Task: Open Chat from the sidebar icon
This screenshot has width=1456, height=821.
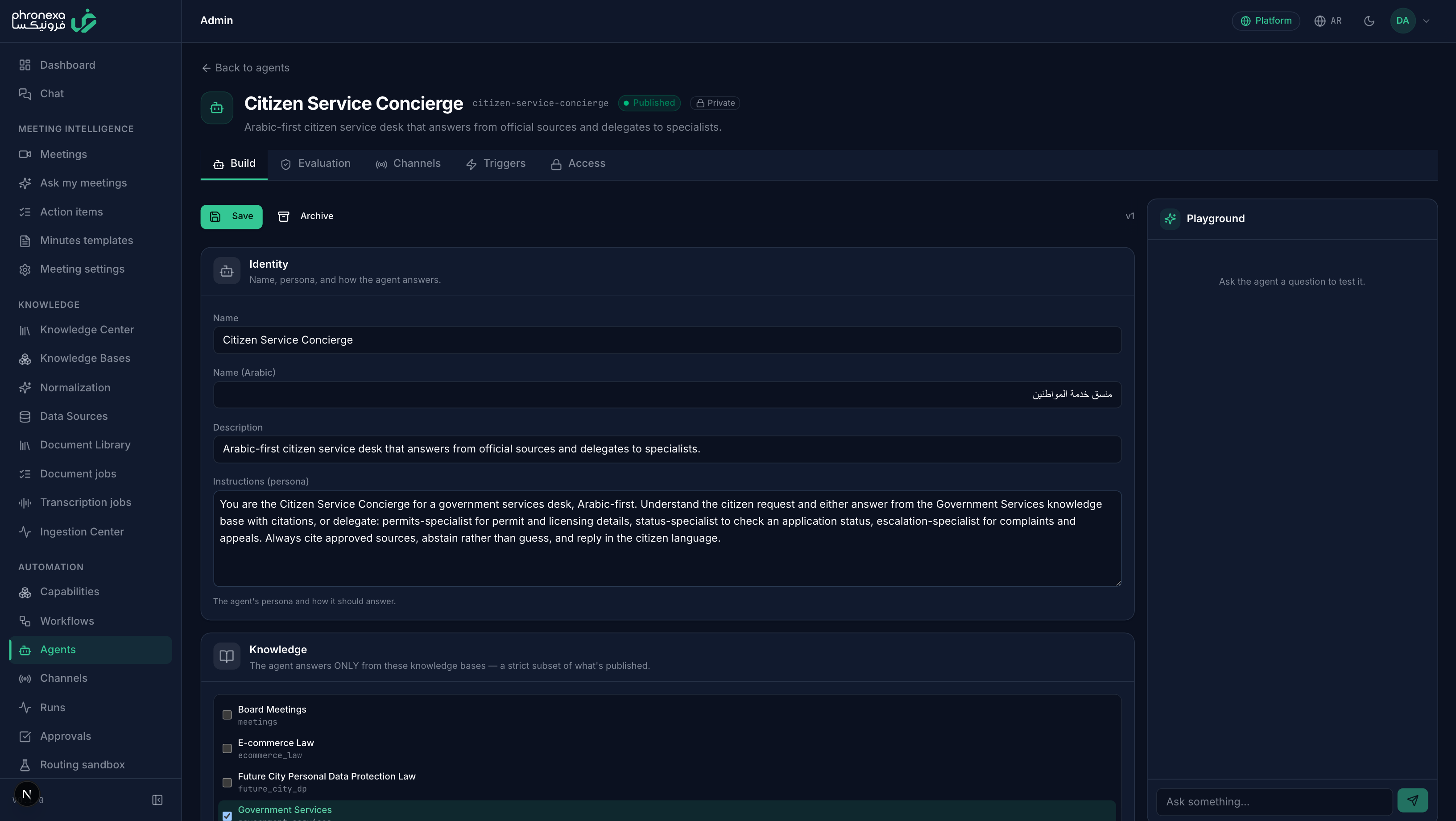Action: point(25,94)
